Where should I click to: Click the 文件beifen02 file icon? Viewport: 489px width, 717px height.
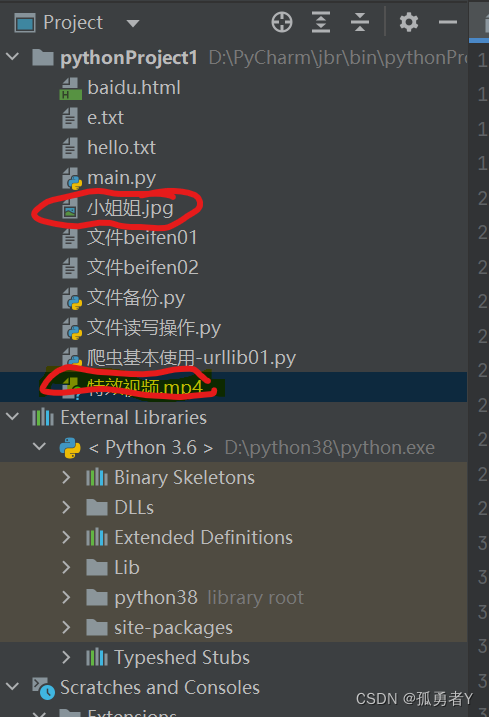point(70,268)
